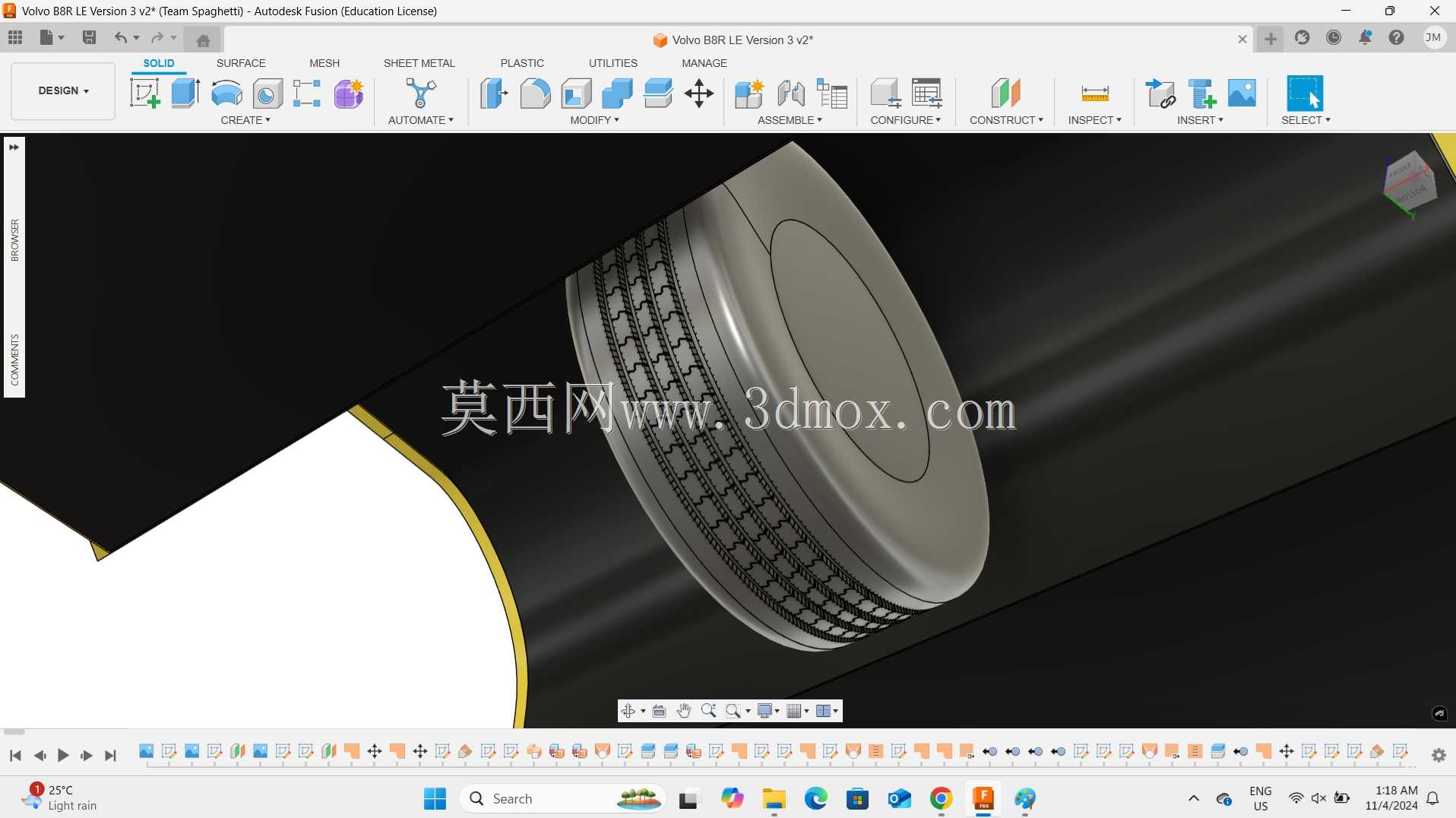Image resolution: width=1456 pixels, height=818 pixels.
Task: Switch to the SHEET METAL tab
Action: pos(419,63)
